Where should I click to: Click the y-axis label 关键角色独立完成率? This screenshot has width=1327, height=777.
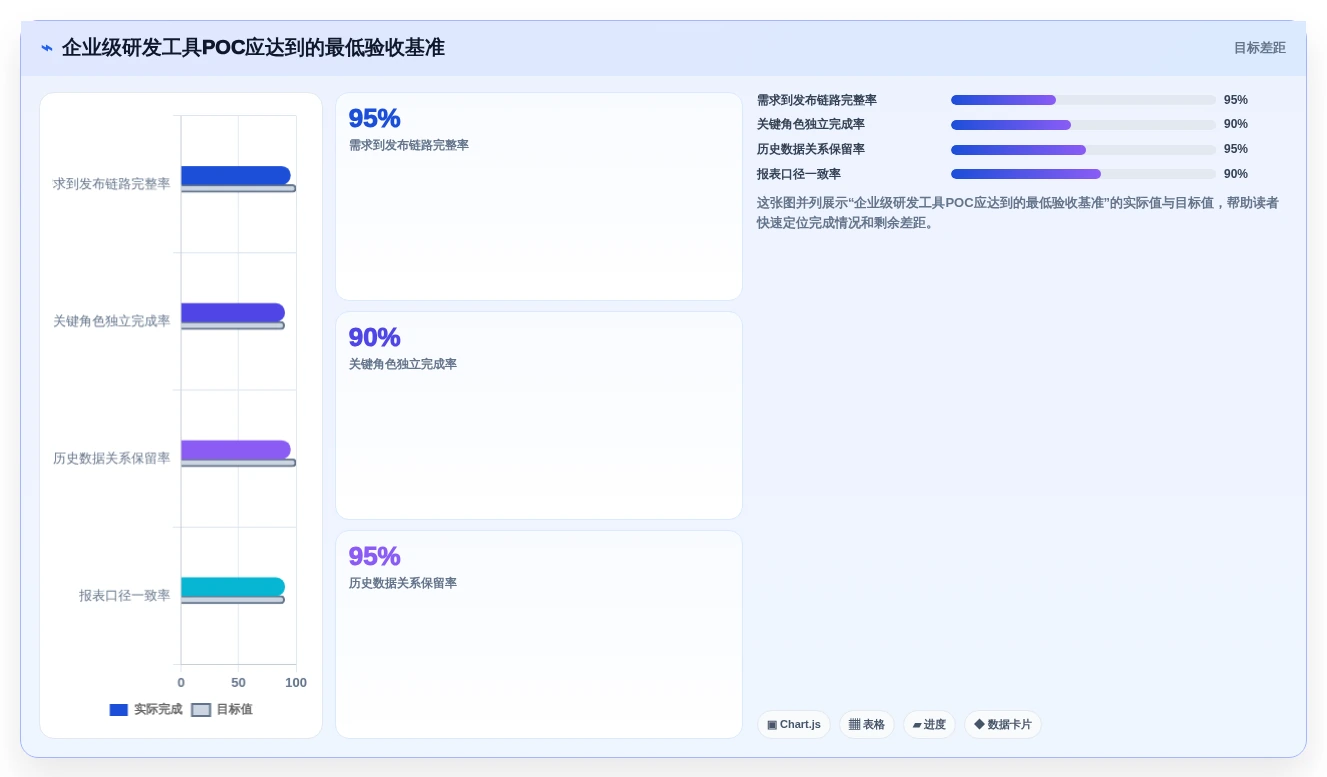111,321
